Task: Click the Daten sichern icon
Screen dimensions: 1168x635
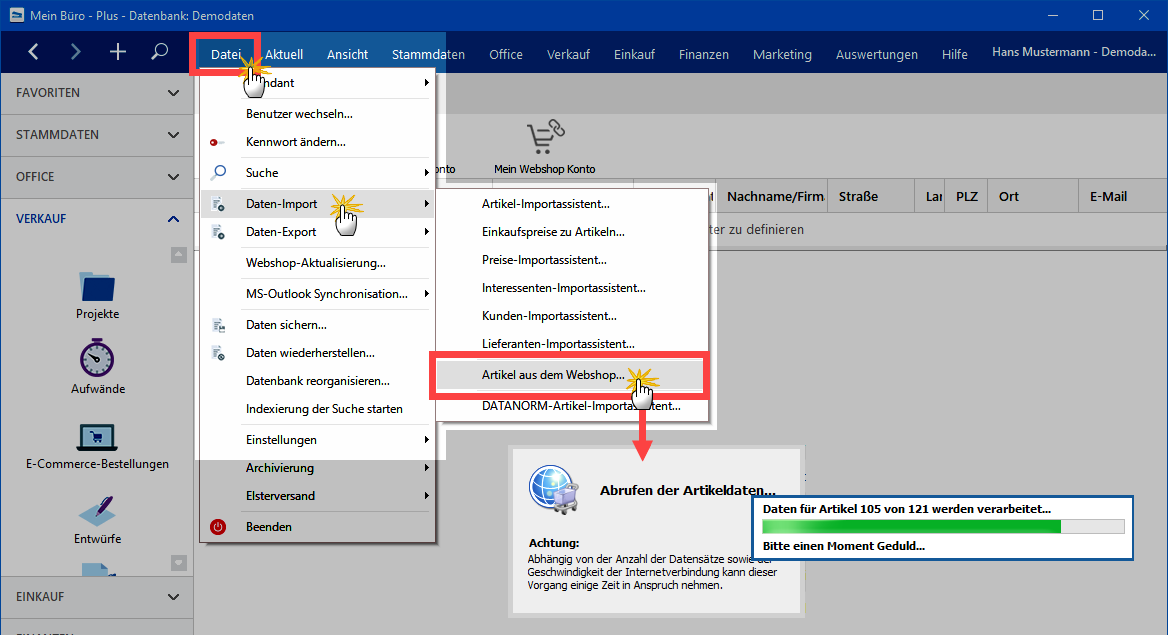Action: 218,325
